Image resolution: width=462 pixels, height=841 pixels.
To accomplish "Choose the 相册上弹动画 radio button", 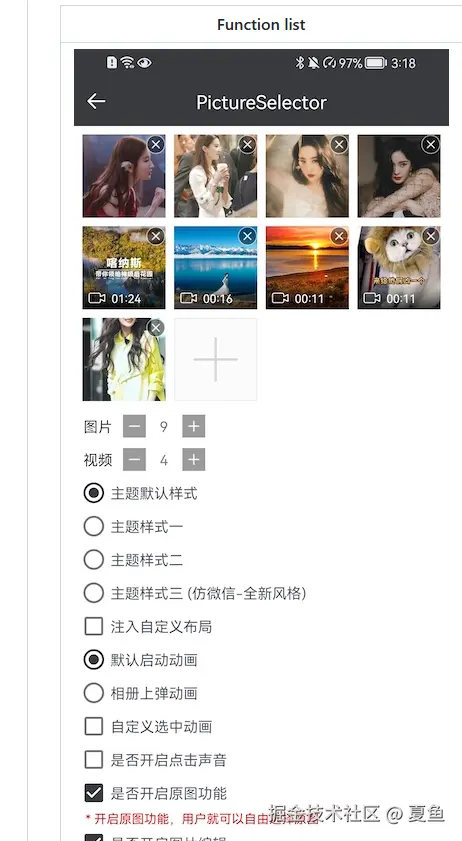I will pos(93,693).
